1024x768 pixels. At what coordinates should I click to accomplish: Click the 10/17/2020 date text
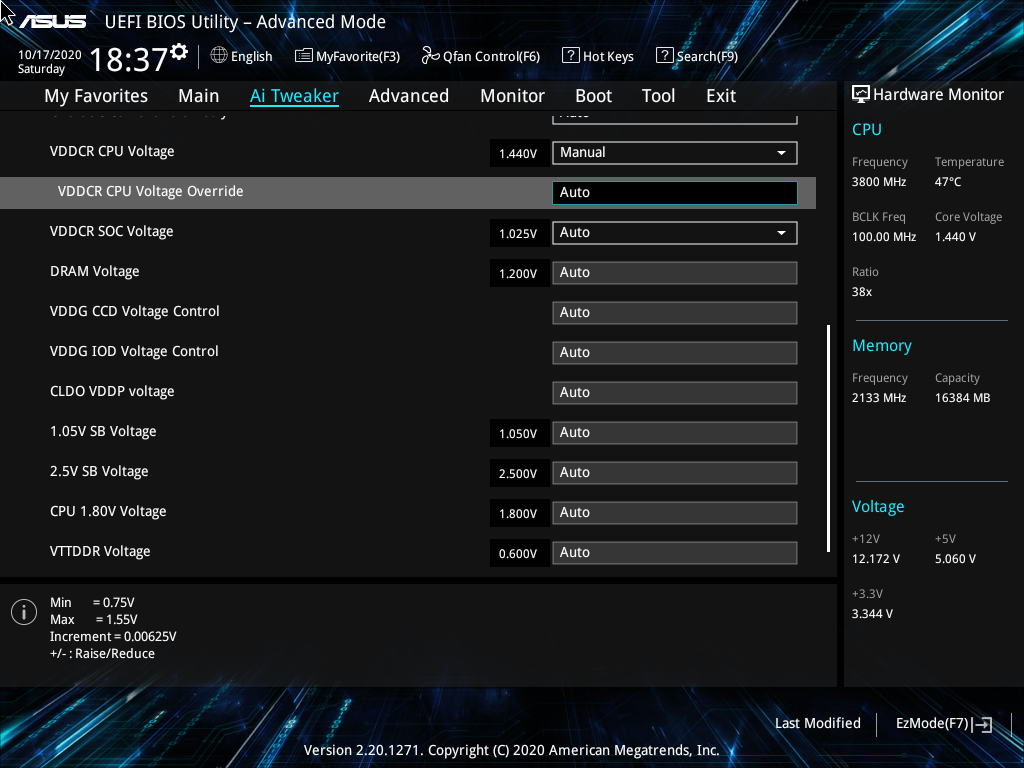click(x=50, y=55)
